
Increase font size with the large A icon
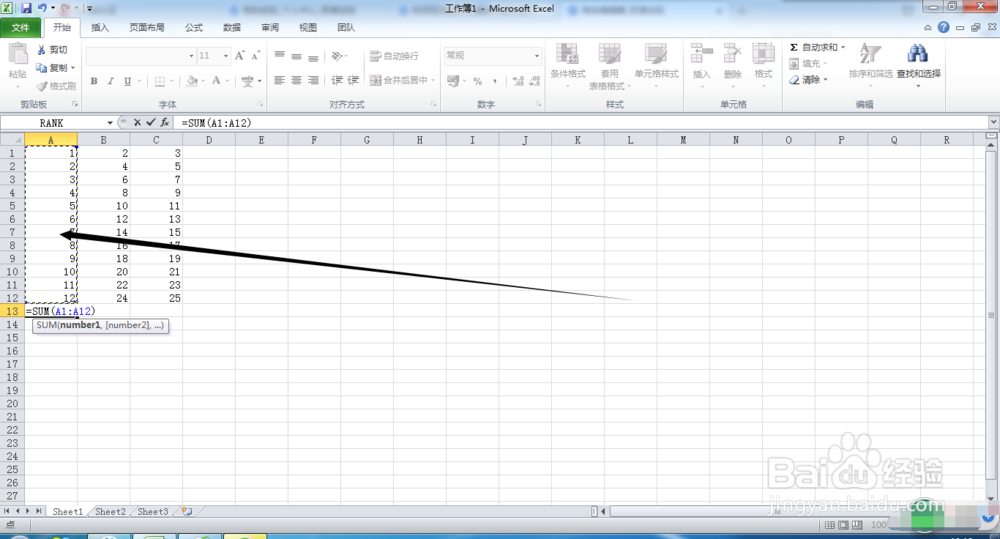(240, 56)
